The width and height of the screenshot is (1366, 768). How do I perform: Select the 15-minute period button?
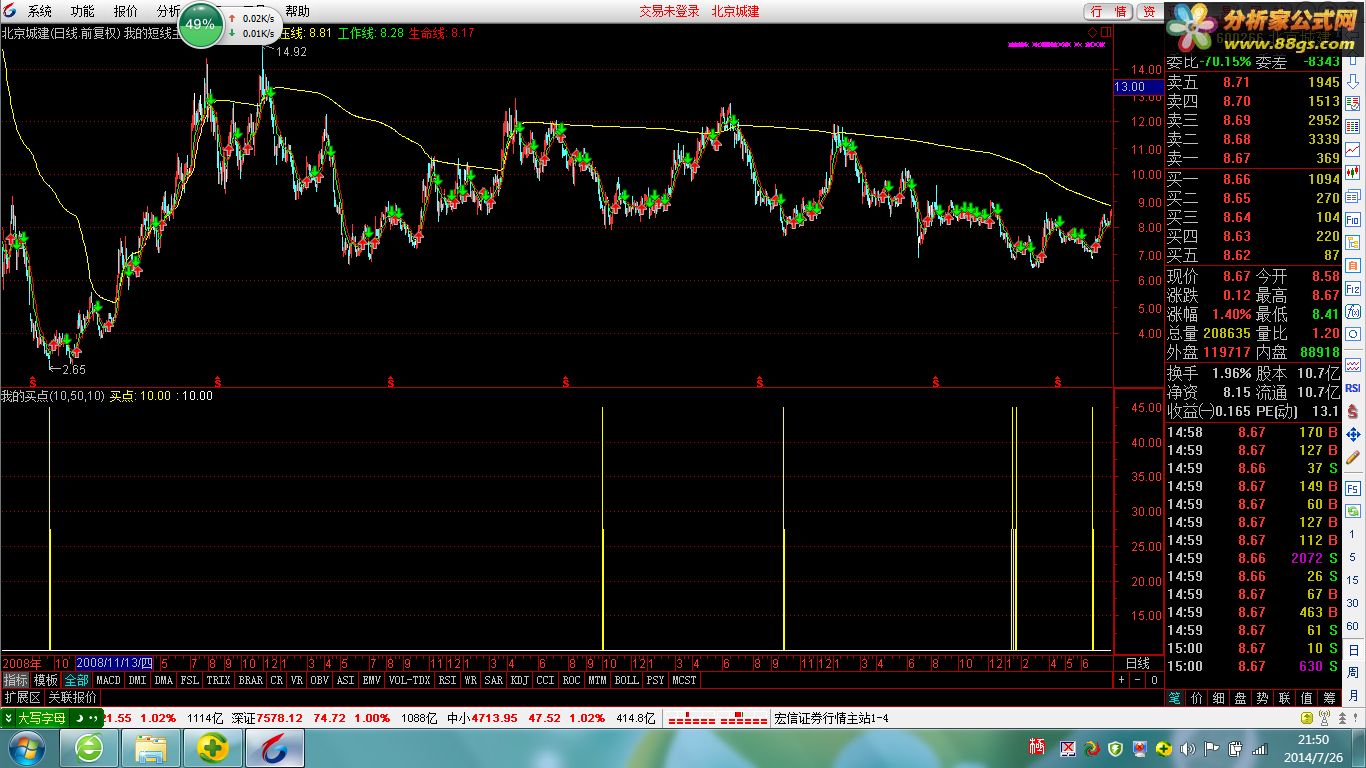pyautogui.click(x=1353, y=580)
